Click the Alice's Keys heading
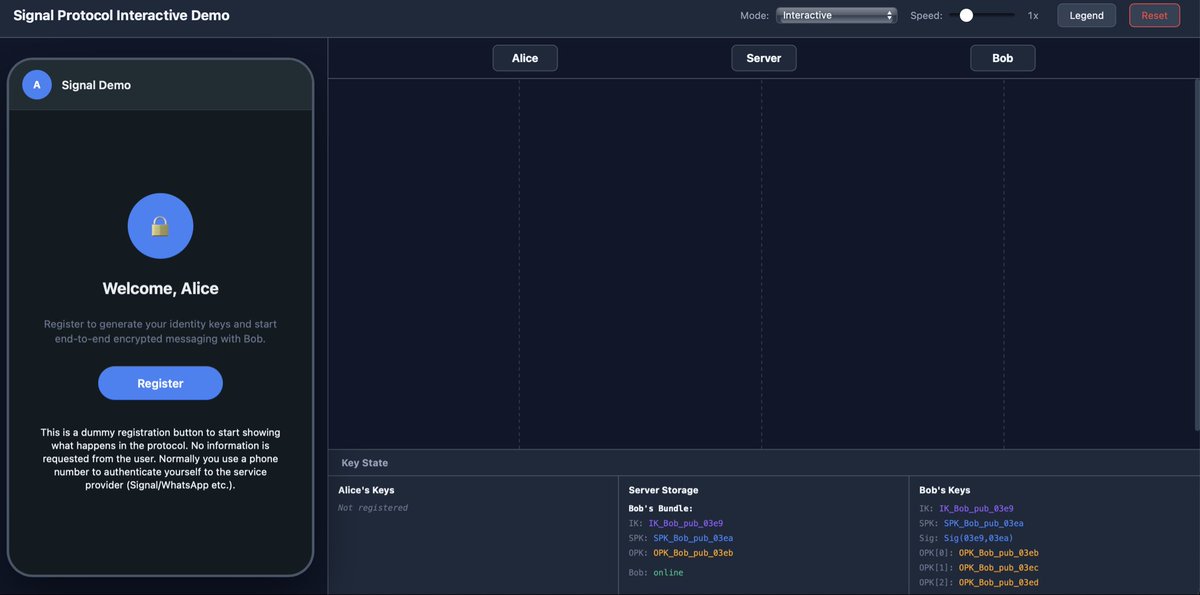This screenshot has height=595, width=1200. click(366, 490)
